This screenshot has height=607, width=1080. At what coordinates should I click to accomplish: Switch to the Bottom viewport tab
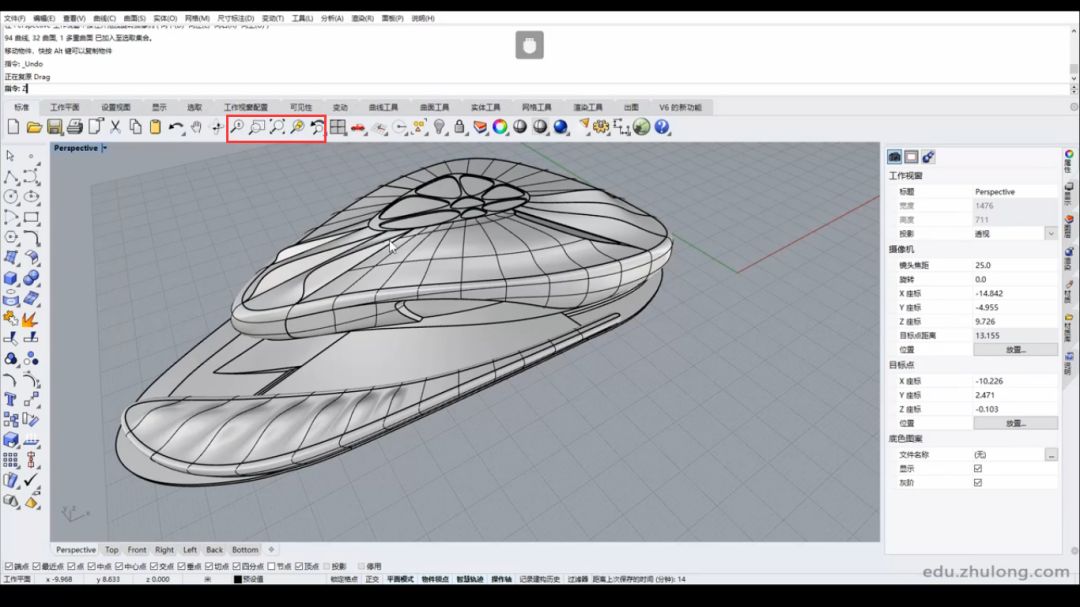point(245,550)
